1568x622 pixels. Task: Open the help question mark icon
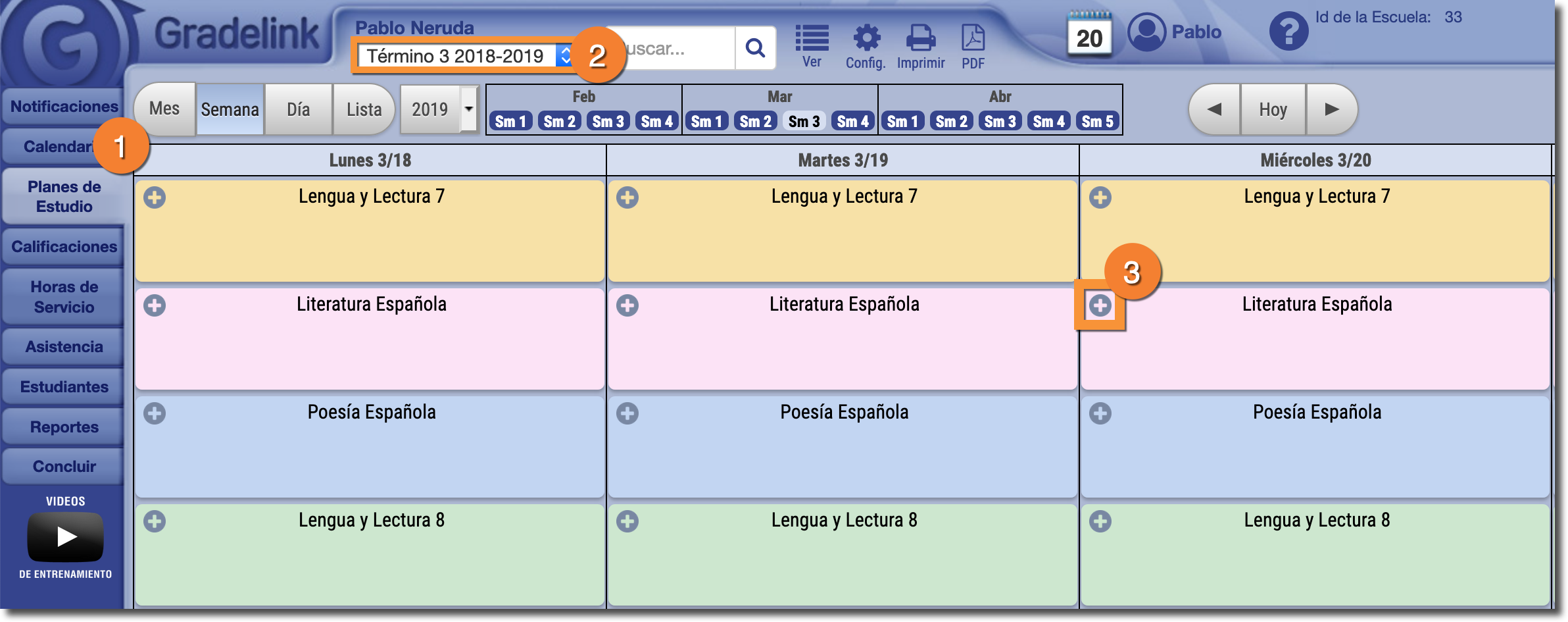pyautogui.click(x=1288, y=32)
